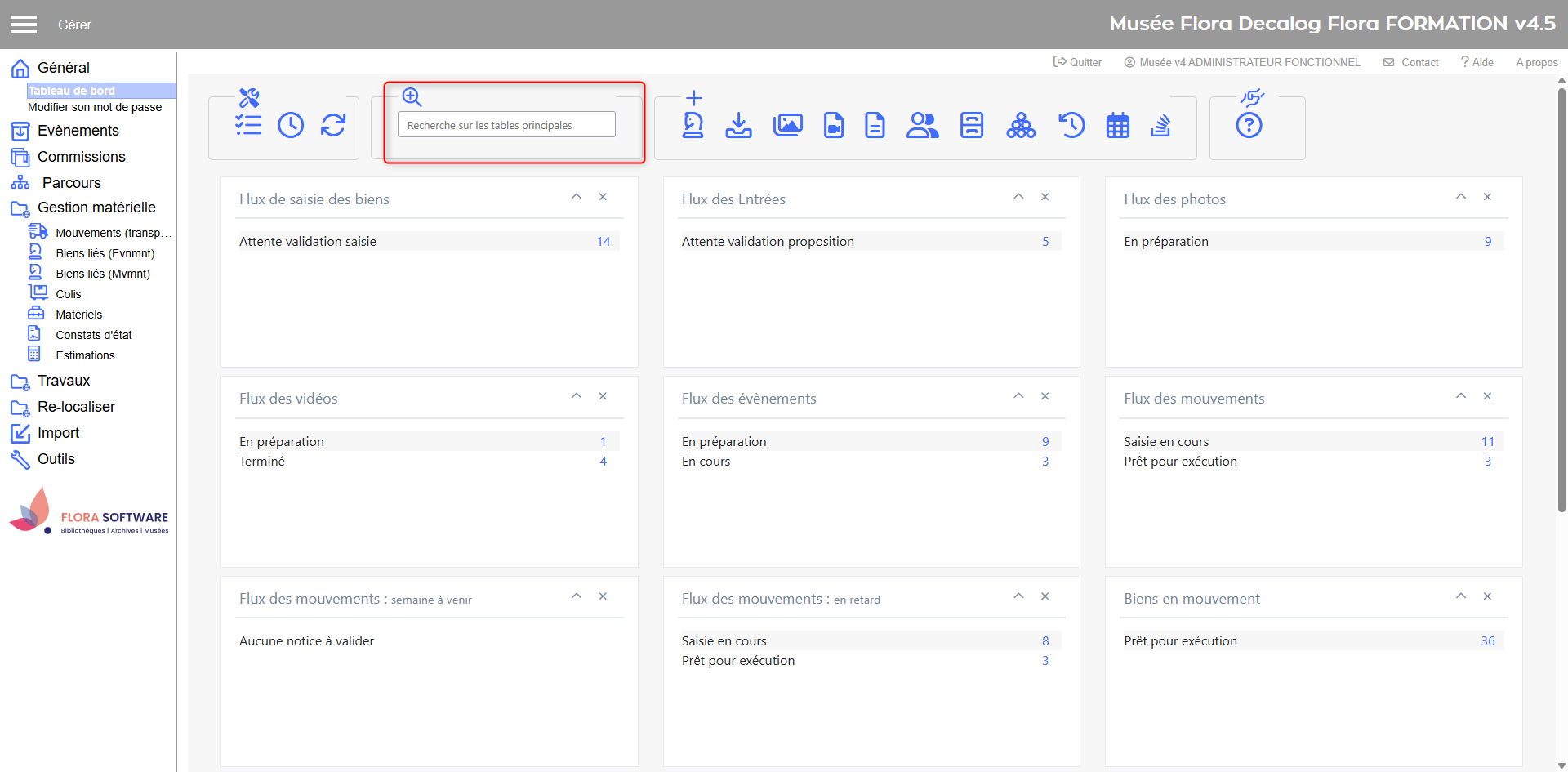Screen dimensions: 1568x772
Task: Click the video file icon in toolbar
Action: point(833,125)
